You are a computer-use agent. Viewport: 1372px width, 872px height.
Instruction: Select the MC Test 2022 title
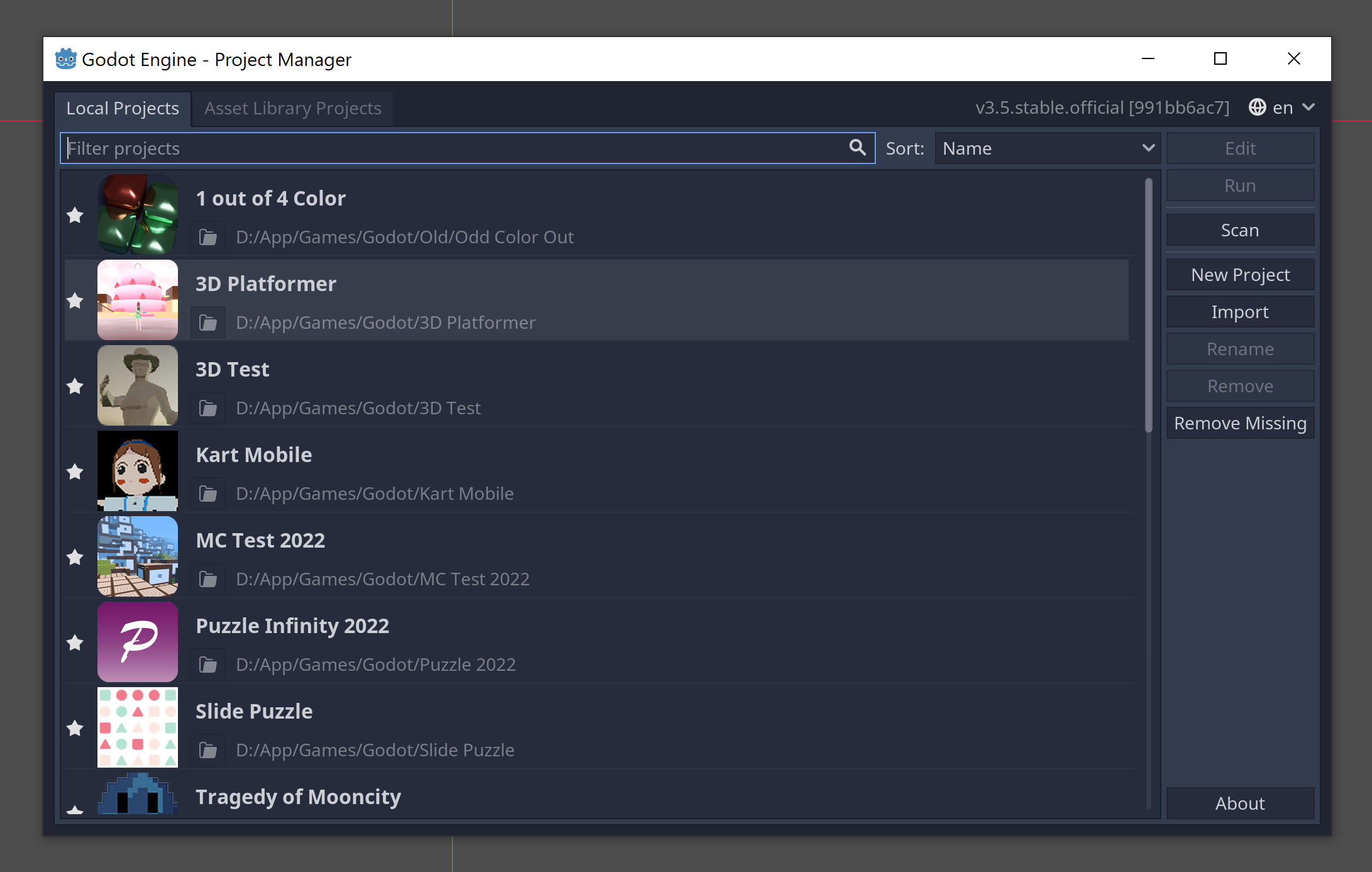click(260, 540)
